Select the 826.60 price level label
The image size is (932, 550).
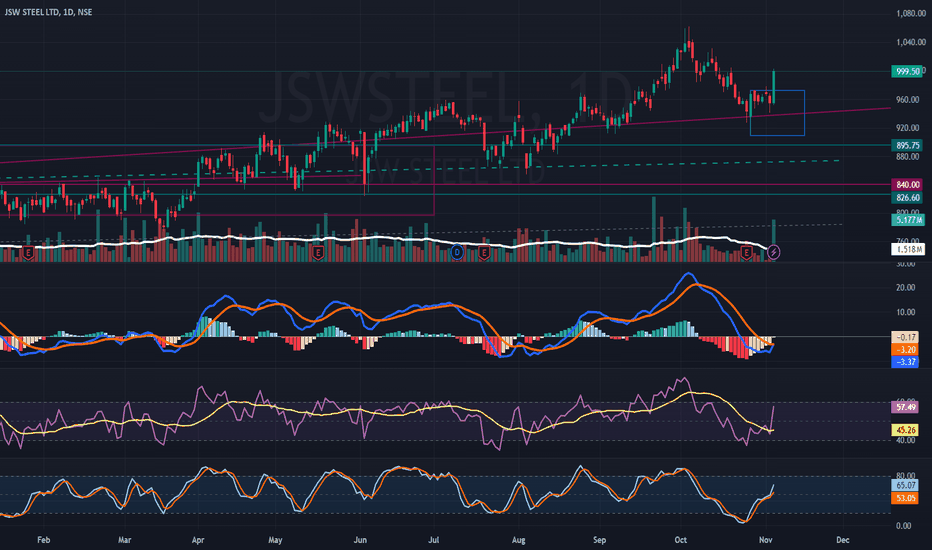pos(907,197)
